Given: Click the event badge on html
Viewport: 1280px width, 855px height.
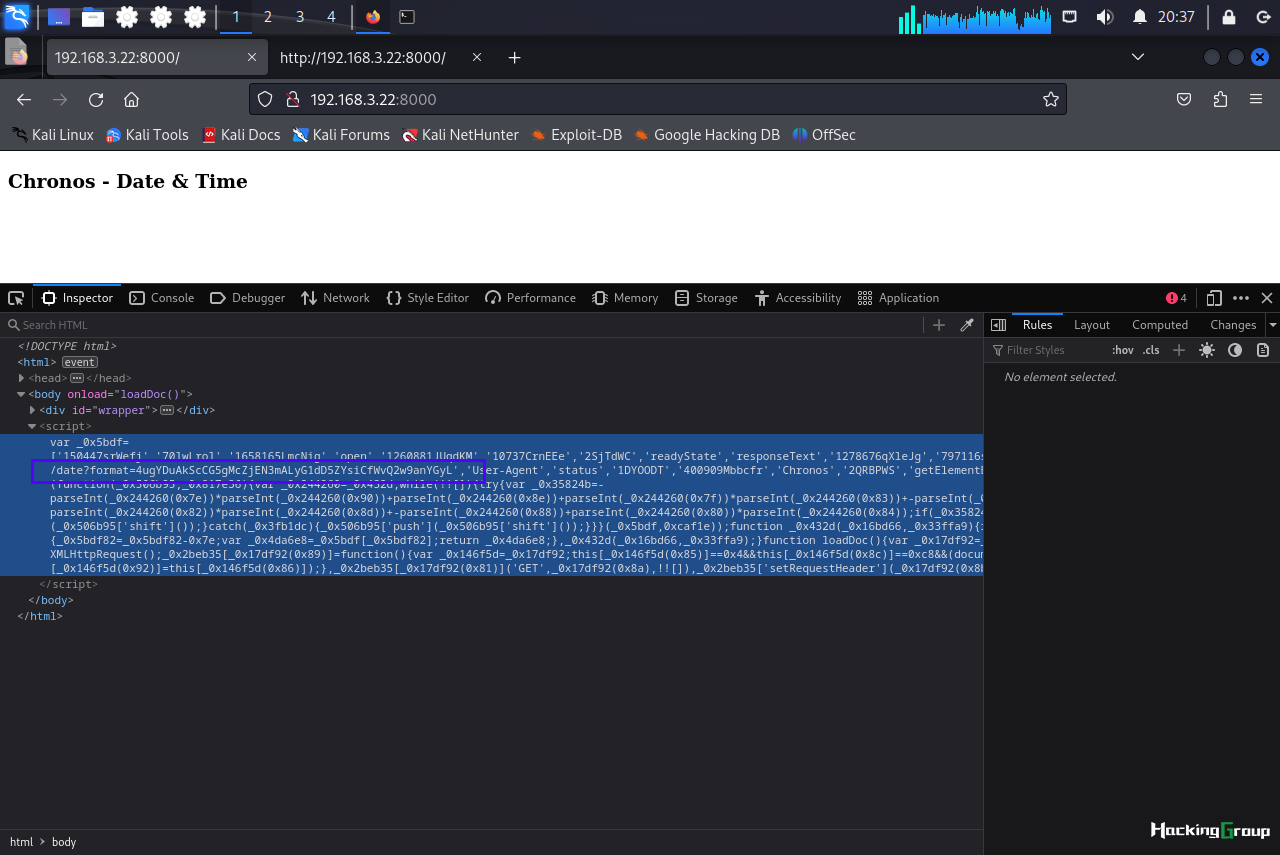Looking at the screenshot, I should pos(80,362).
